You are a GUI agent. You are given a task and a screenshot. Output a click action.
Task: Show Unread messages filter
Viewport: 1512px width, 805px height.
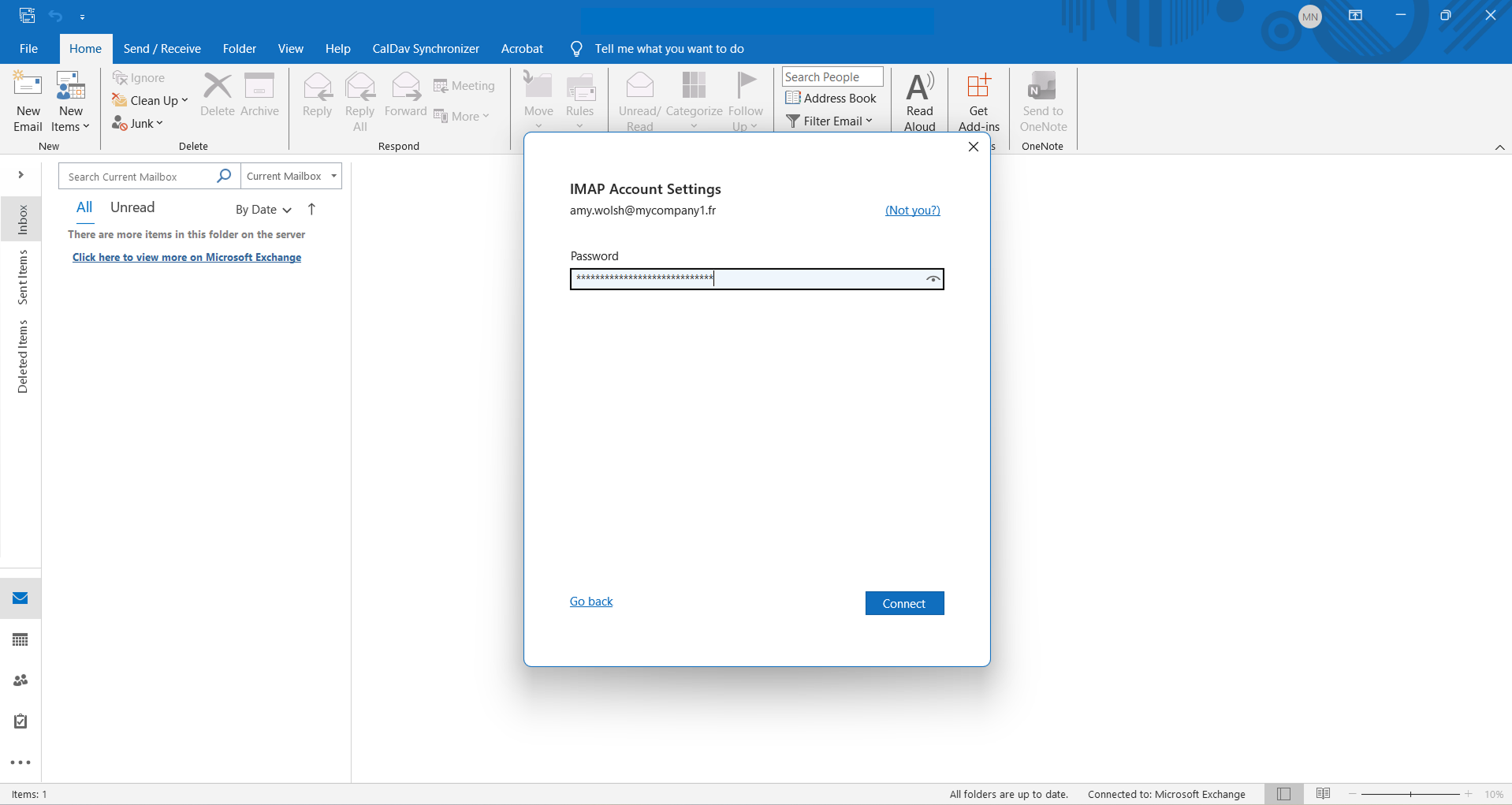[132, 207]
